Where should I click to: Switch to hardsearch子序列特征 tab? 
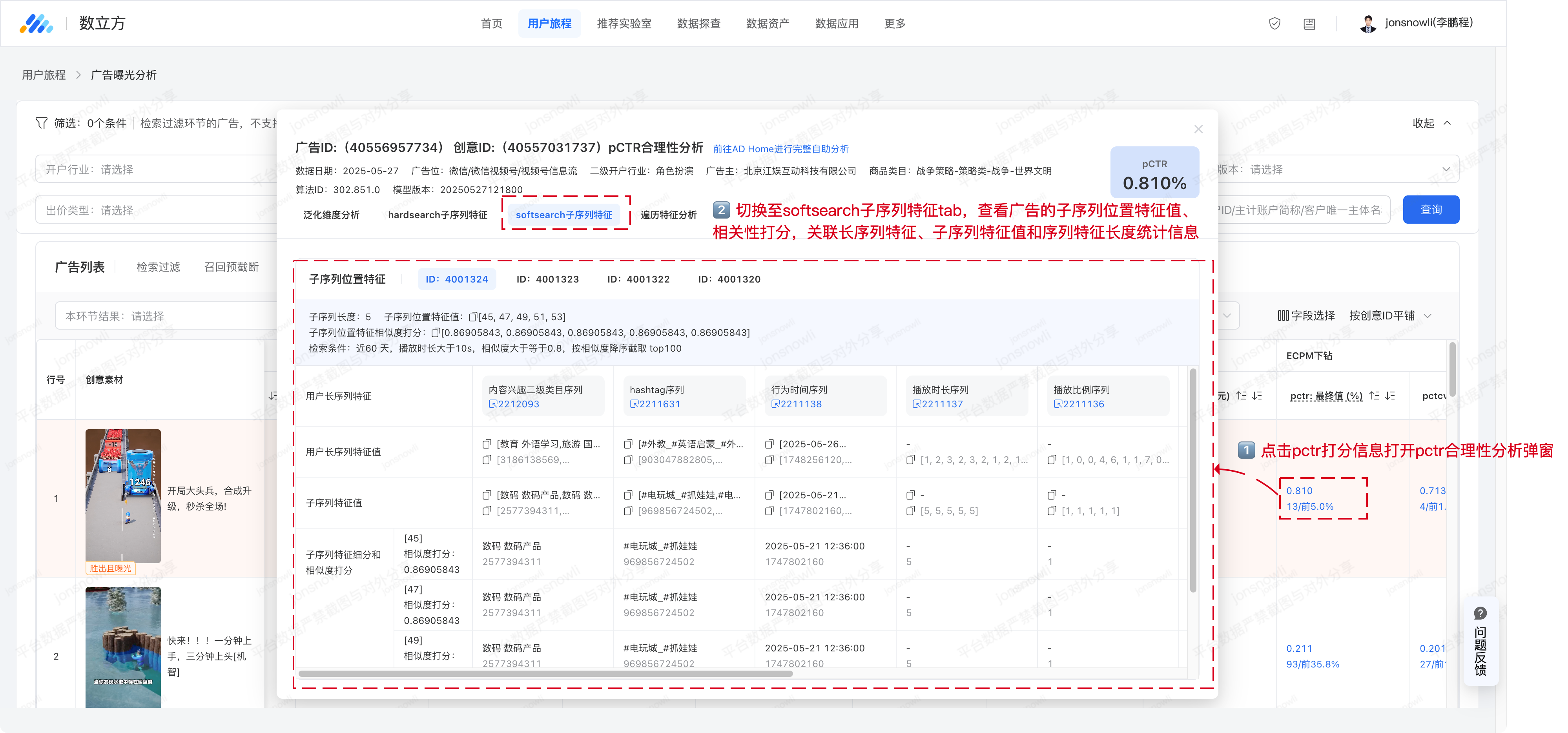pos(437,215)
